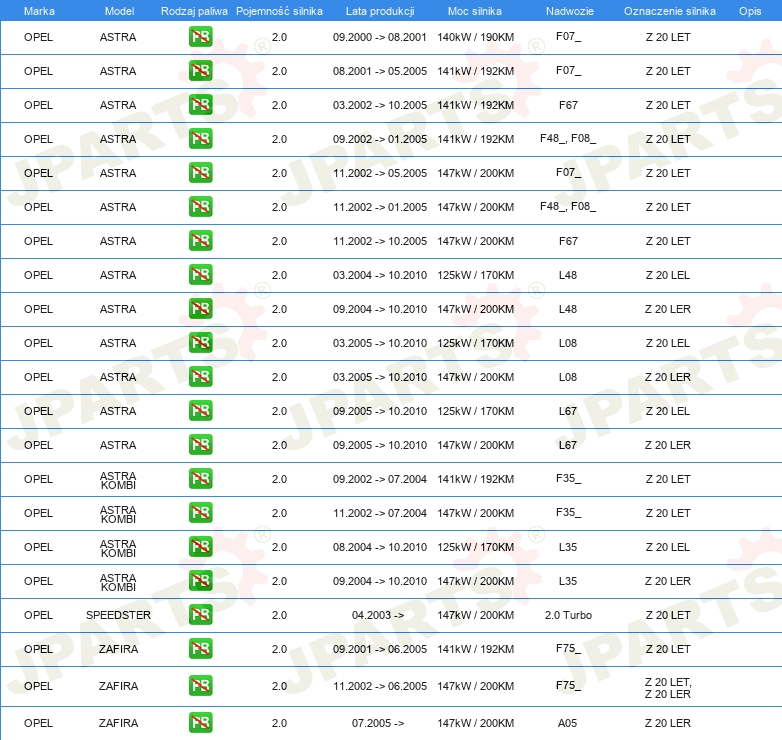Click the 04.2003 -> production date cell
This screenshot has width=782, height=740.
378,615
